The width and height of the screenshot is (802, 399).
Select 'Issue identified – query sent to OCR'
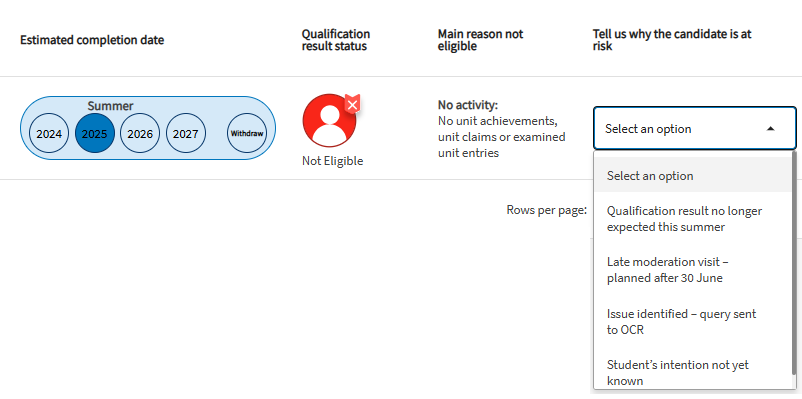click(693, 322)
